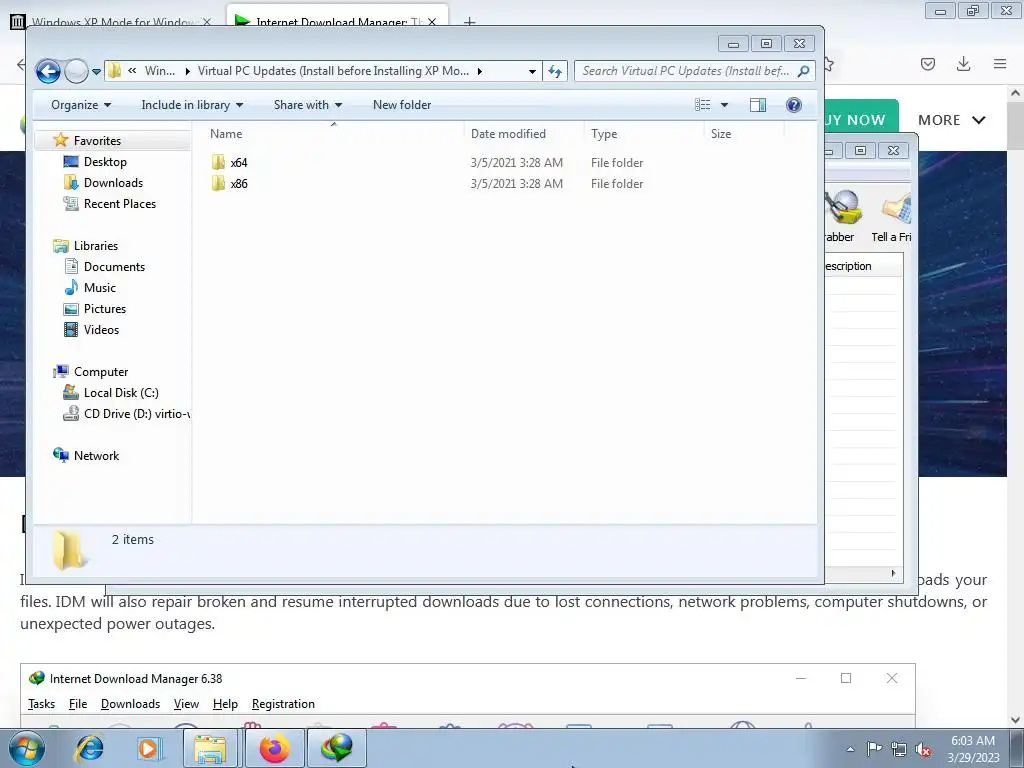
Task: Click the Windows Explorer taskbar icon
Action: point(210,748)
